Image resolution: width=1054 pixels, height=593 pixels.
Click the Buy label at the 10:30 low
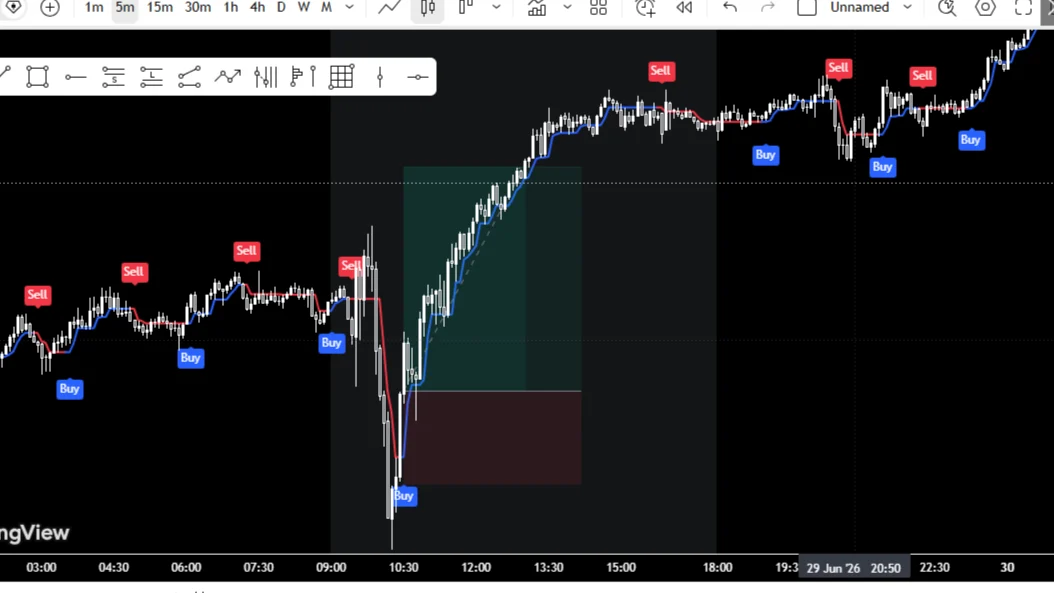pos(404,496)
